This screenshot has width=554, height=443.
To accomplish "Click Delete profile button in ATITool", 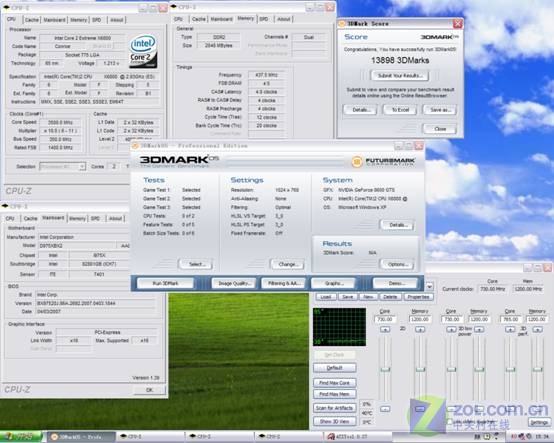I will pyautogui.click(x=390, y=297).
